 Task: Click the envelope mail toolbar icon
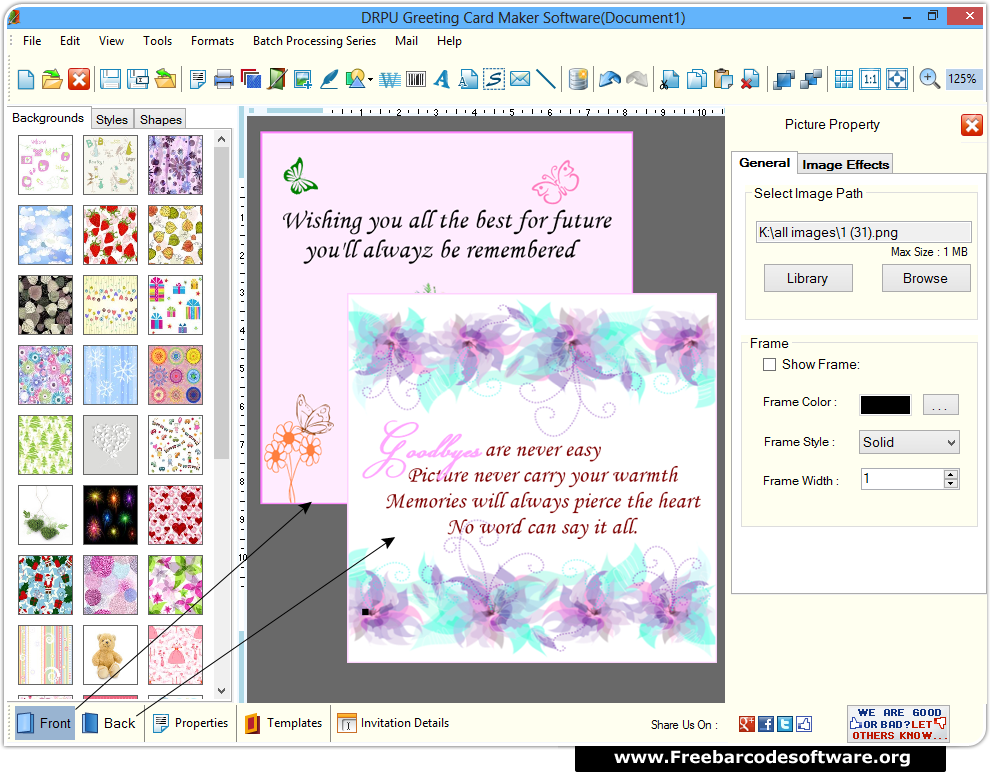pyautogui.click(x=520, y=80)
